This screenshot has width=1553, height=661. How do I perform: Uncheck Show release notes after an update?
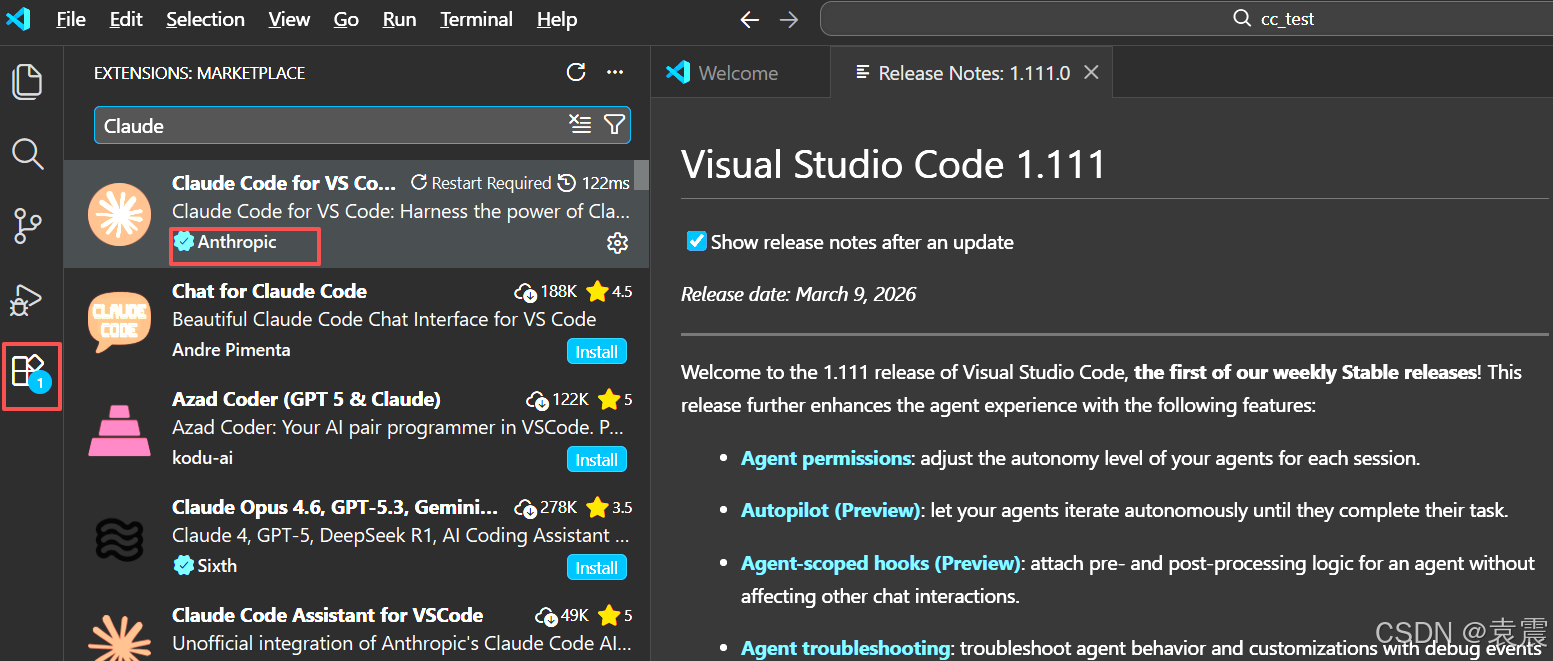click(x=697, y=241)
